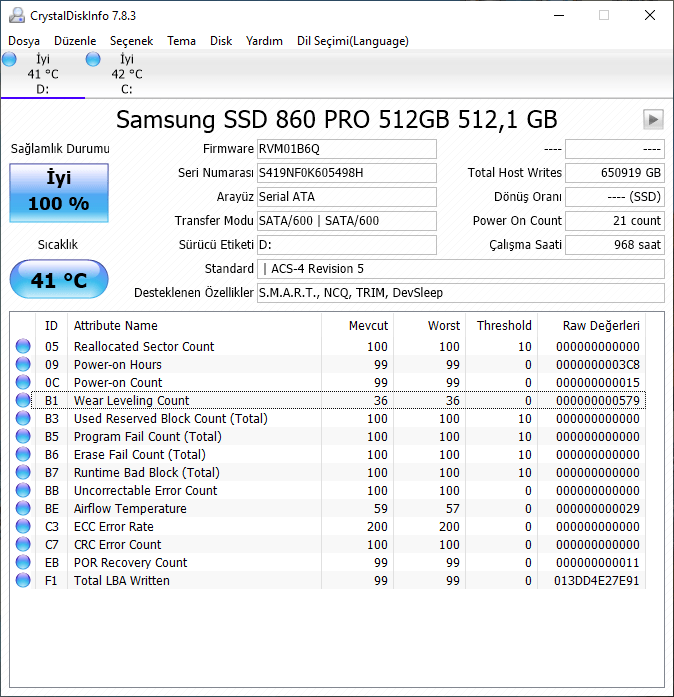Open the Dil Seçimi(Language) menu
Viewport: 674px width, 697px height.
coord(353,41)
